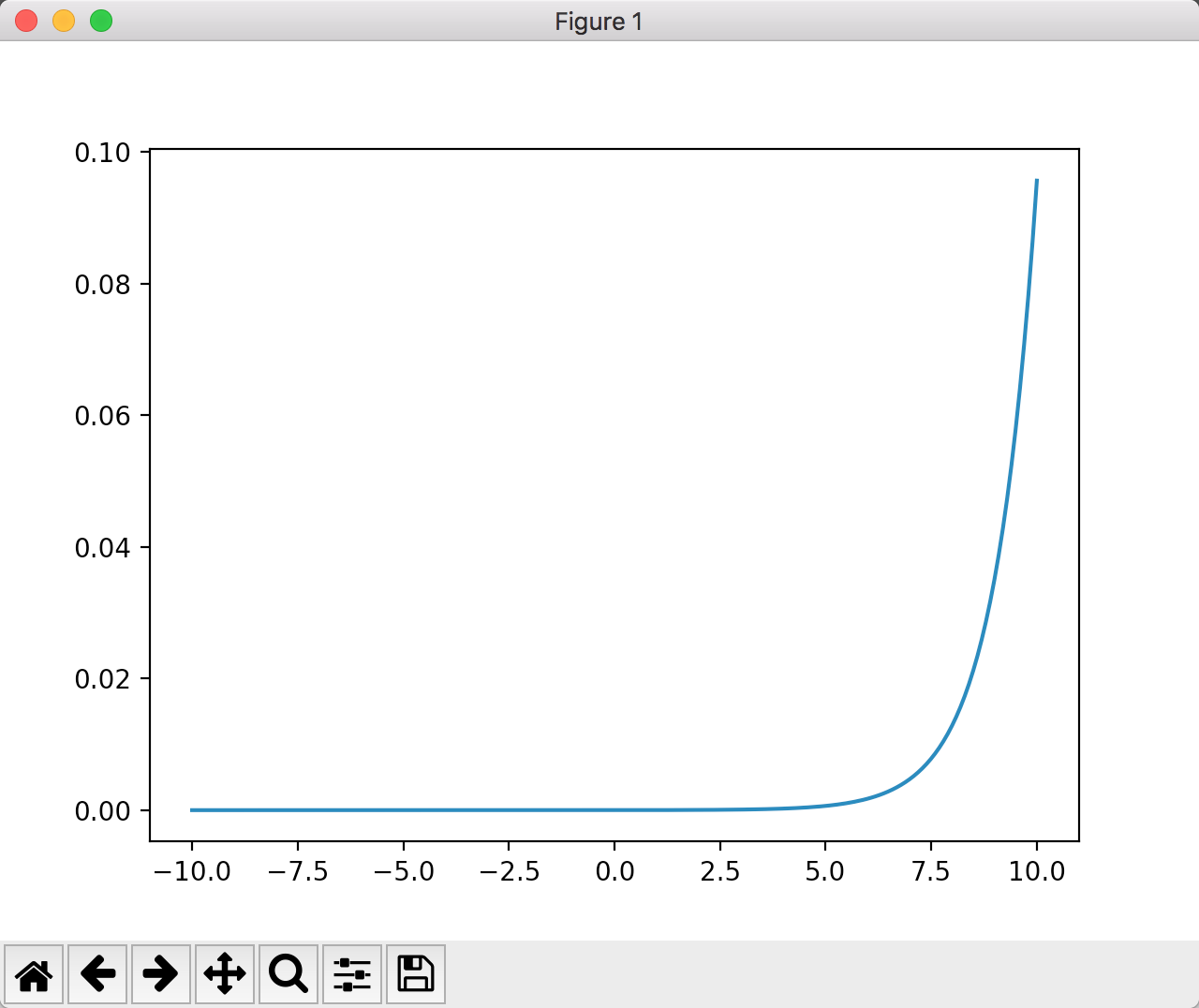Click the x-axis tick label -10.0
The width and height of the screenshot is (1199, 1008).
pyautogui.click(x=194, y=870)
